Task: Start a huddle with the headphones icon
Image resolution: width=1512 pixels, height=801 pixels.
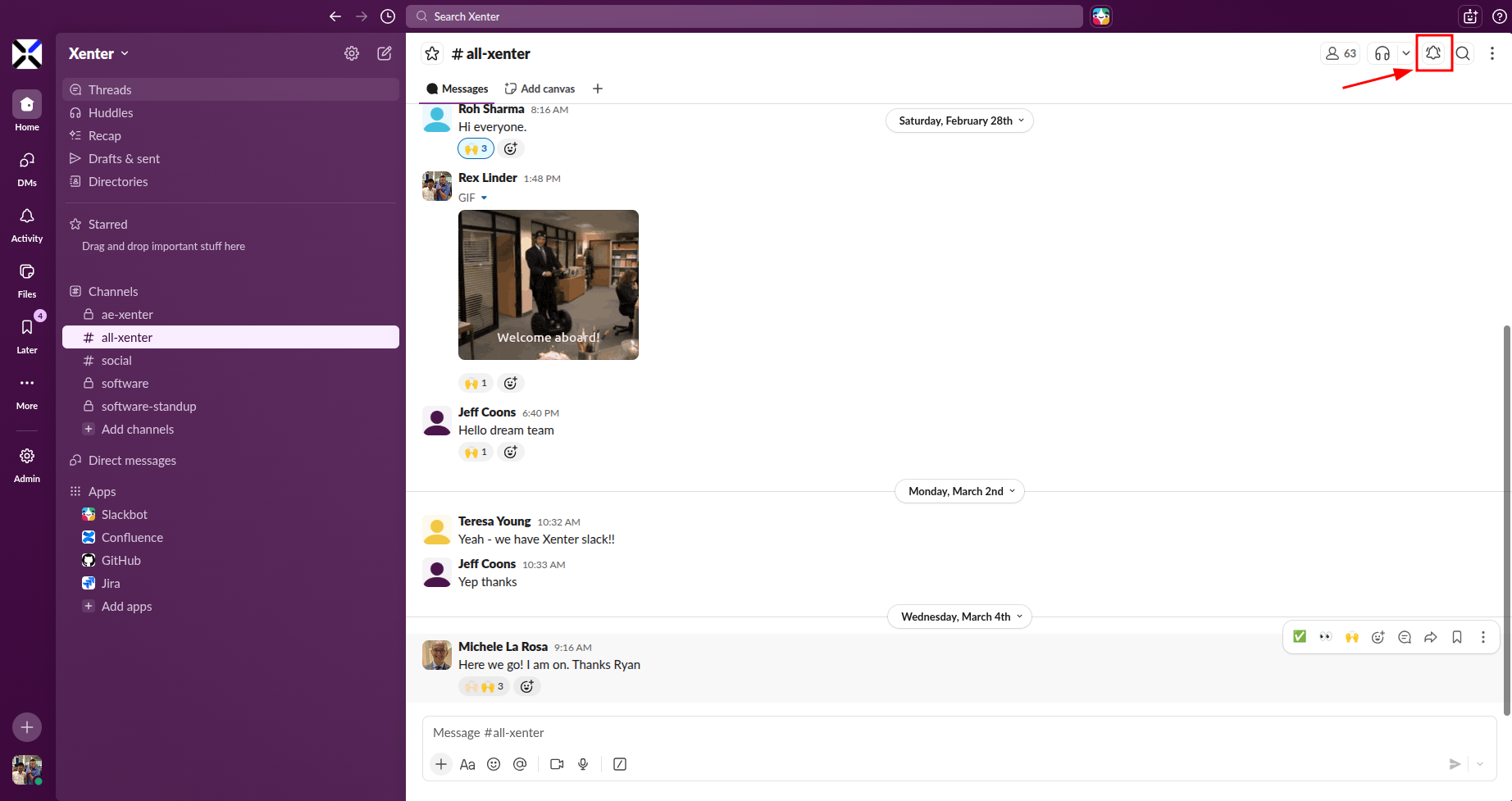Action: click(x=1382, y=53)
